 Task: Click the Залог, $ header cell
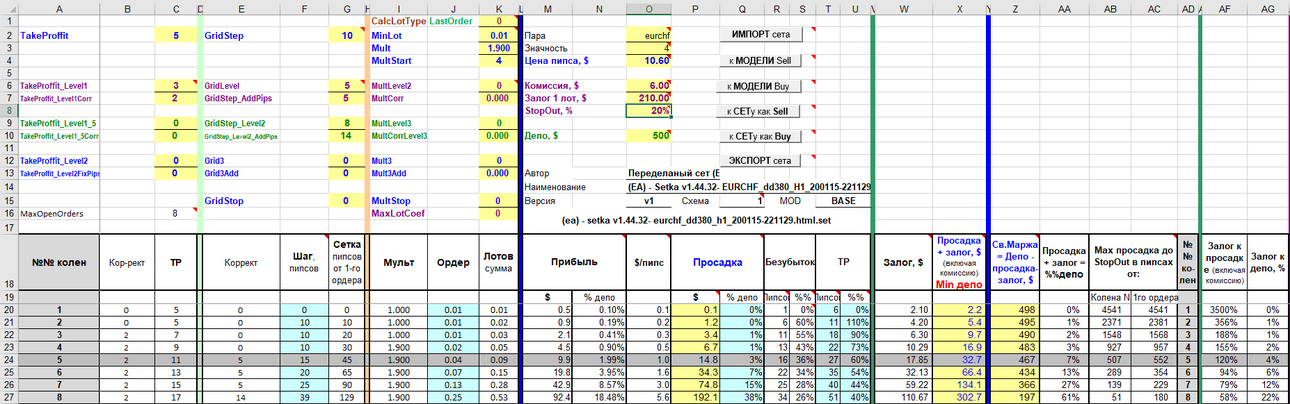click(x=902, y=262)
